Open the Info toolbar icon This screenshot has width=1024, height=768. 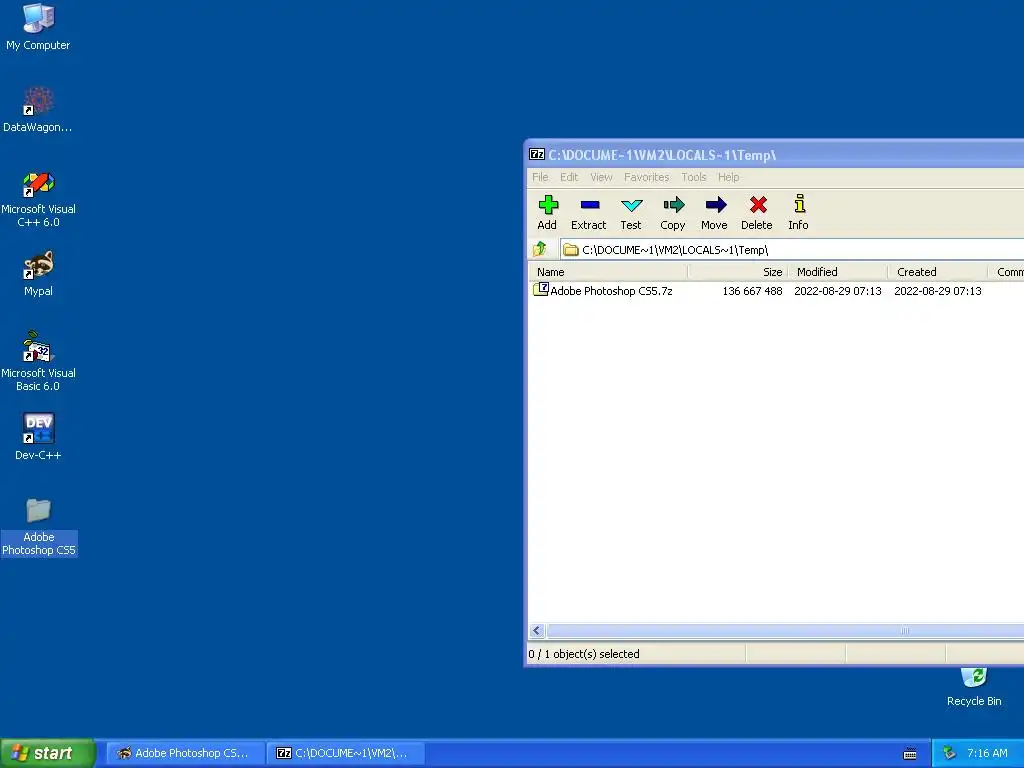tap(799, 213)
